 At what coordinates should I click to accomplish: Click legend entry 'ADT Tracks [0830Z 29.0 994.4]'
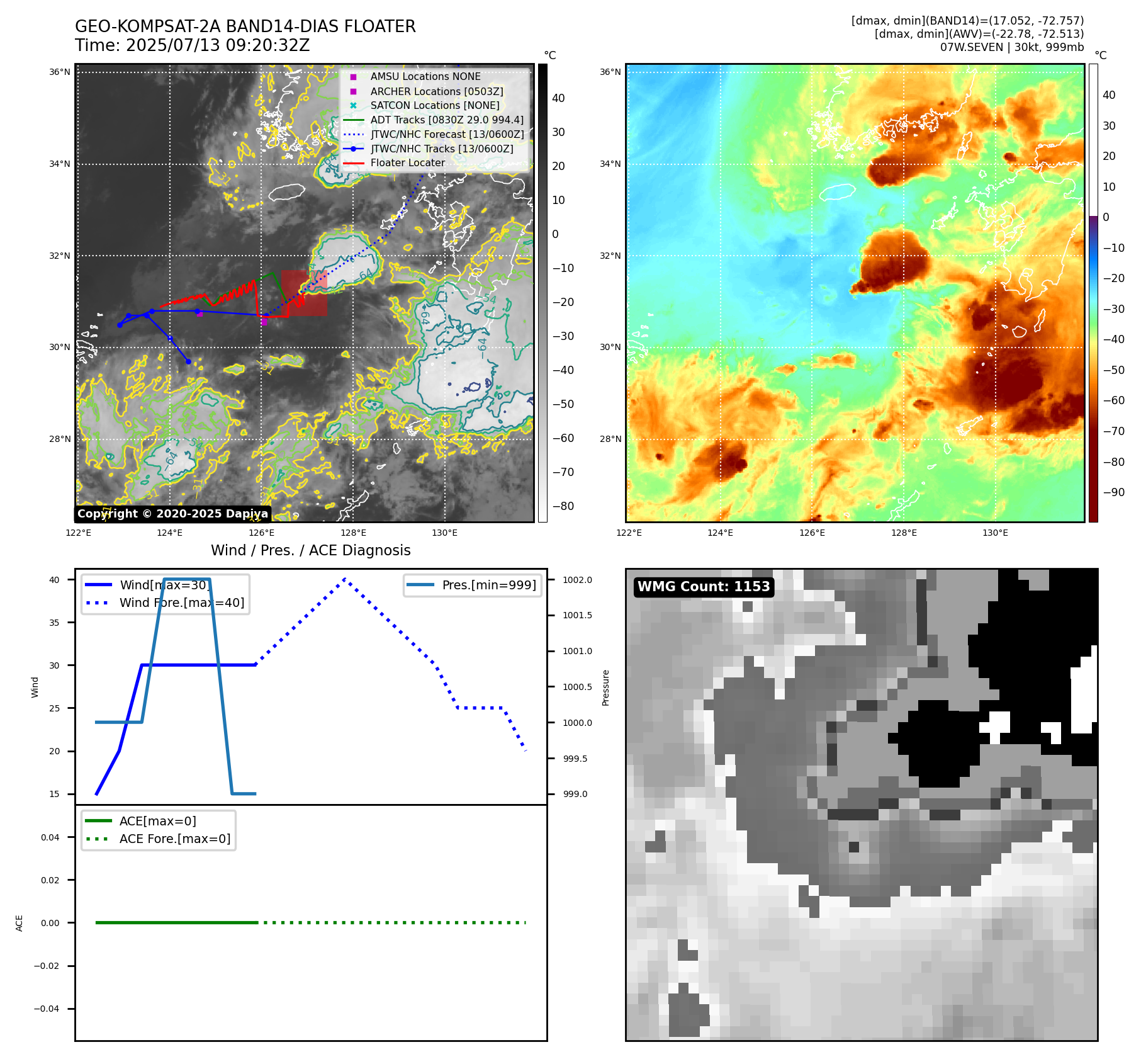447,120
